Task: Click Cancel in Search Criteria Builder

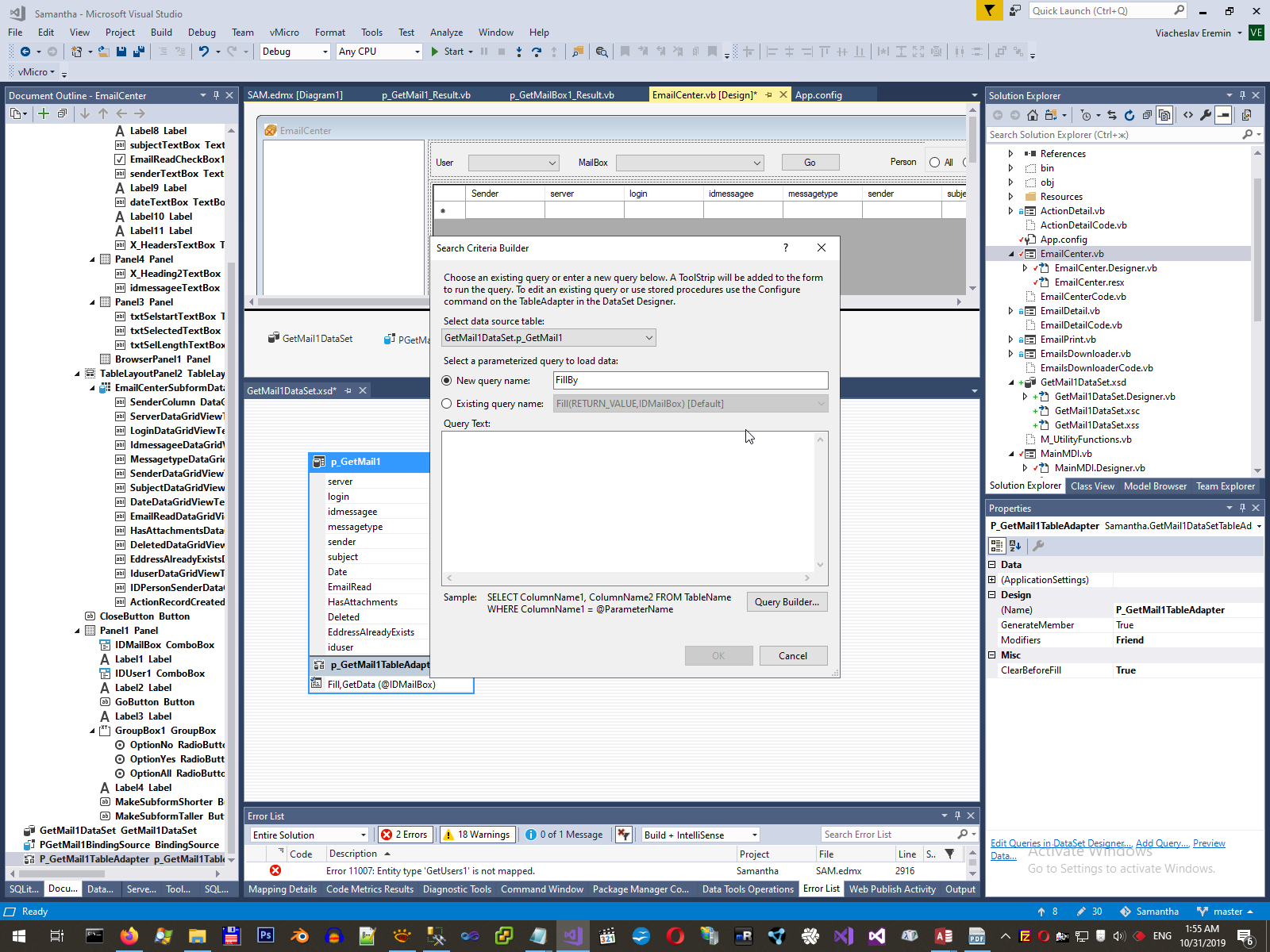Action: click(793, 656)
